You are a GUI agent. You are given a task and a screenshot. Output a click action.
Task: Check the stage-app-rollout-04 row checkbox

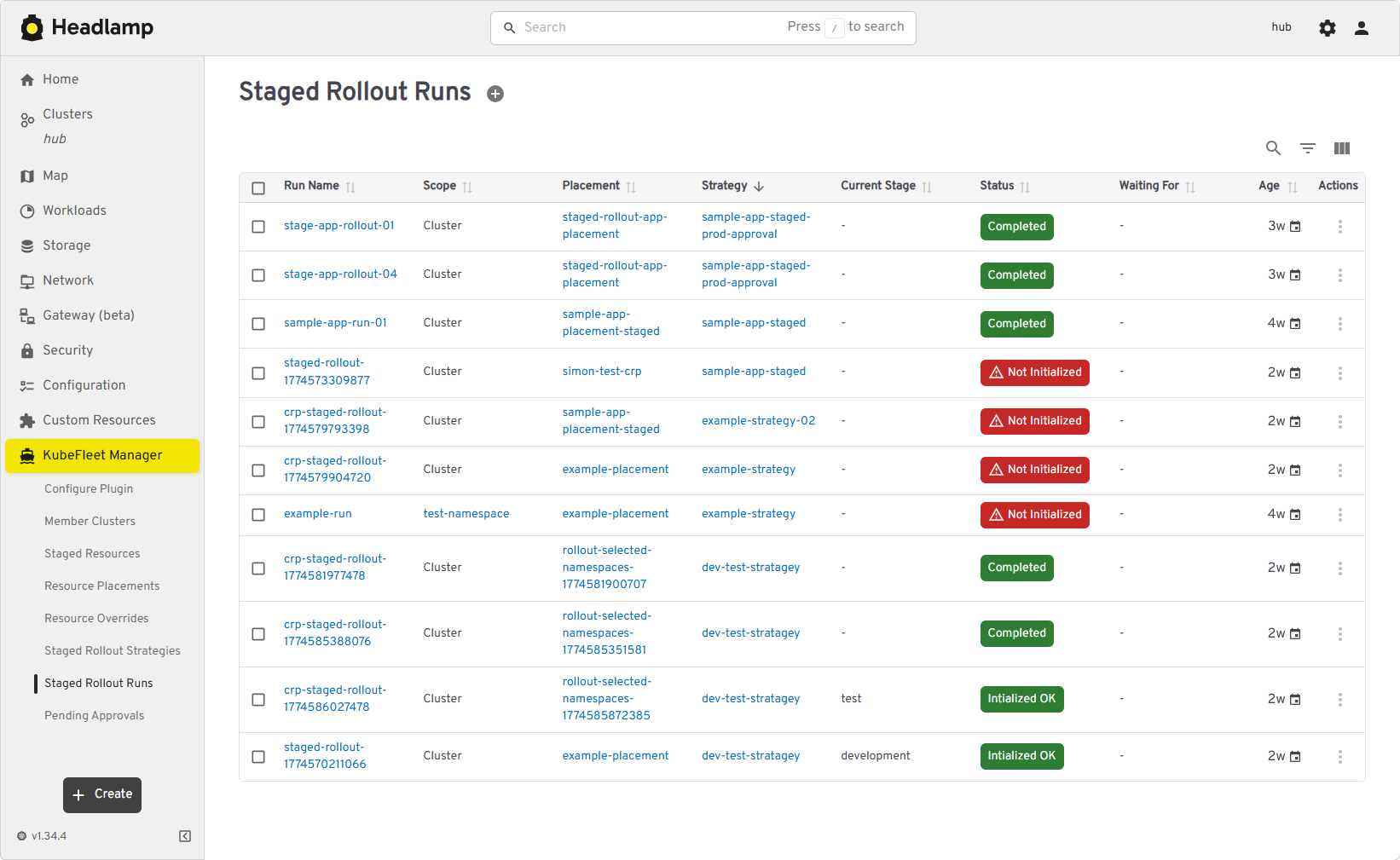258,275
